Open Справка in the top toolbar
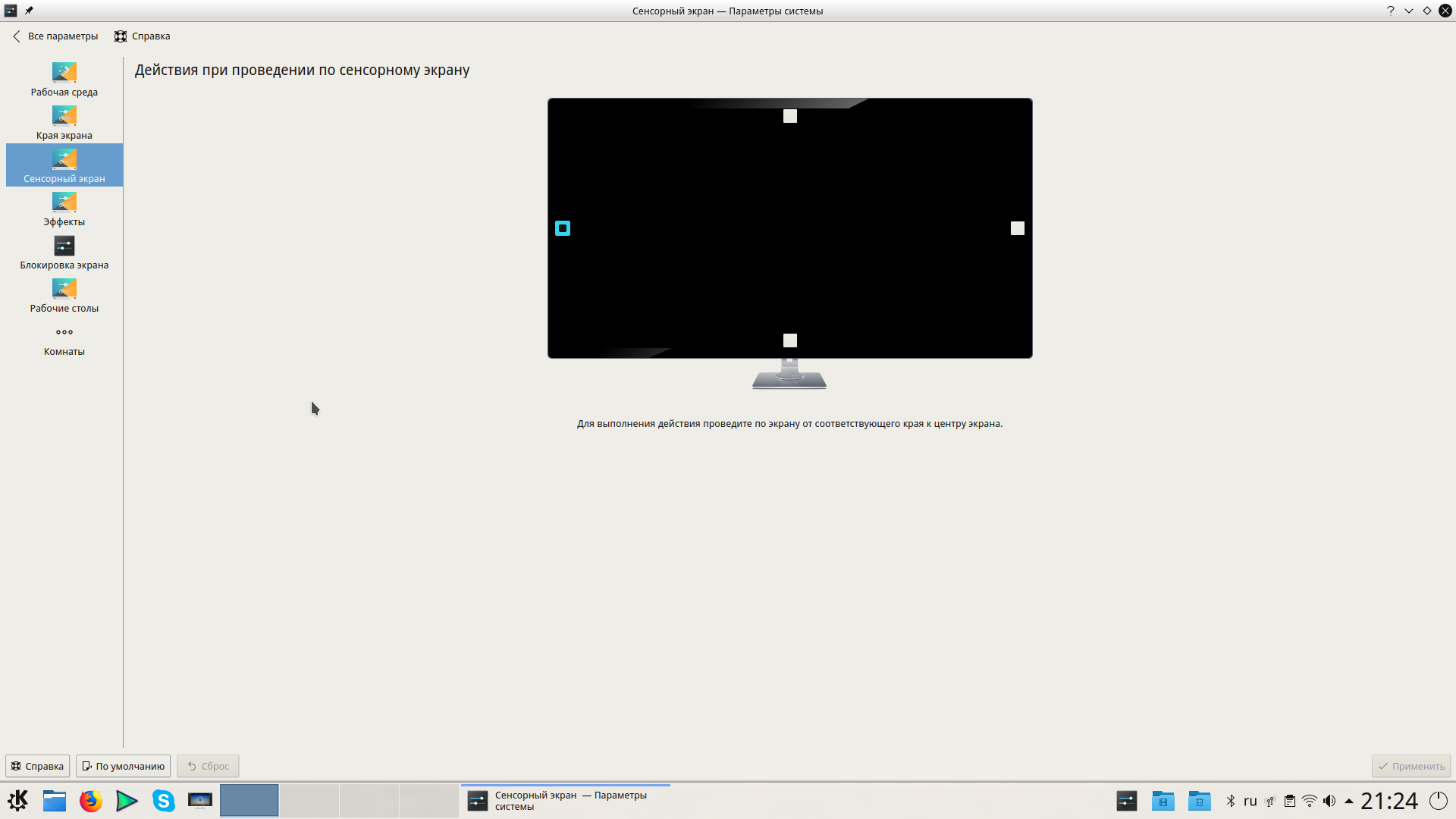Image resolution: width=1456 pixels, height=819 pixels. click(x=143, y=36)
